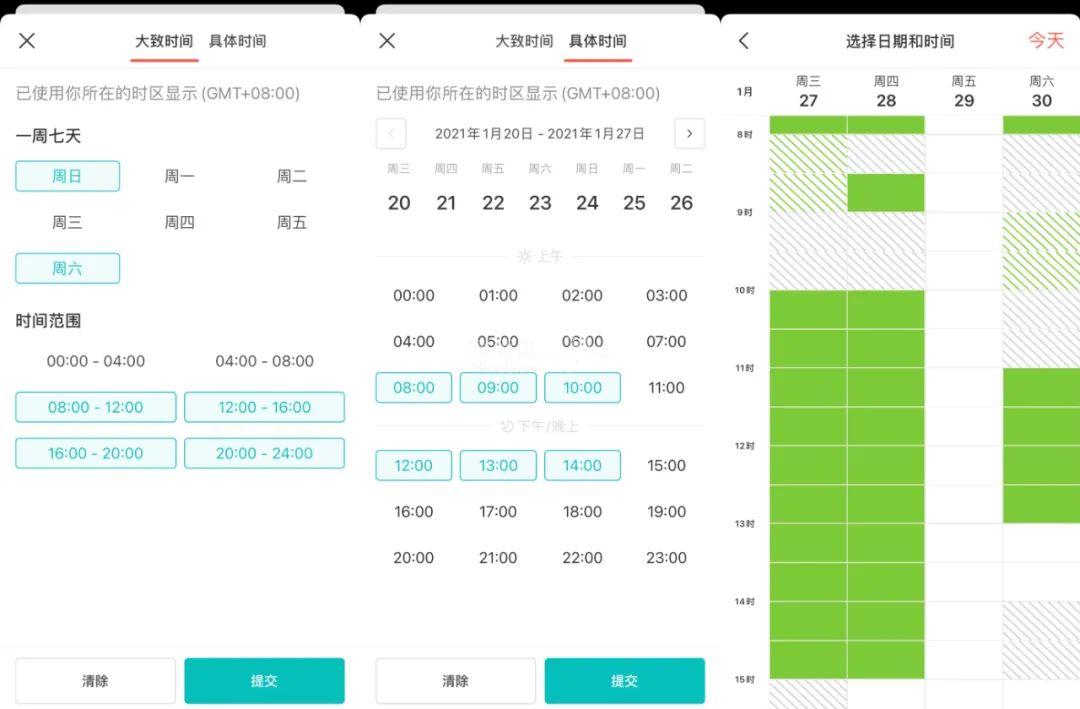Enable the 00:00 - 04:00 time range
This screenshot has width=1080, height=709.
pyautogui.click(x=96, y=361)
